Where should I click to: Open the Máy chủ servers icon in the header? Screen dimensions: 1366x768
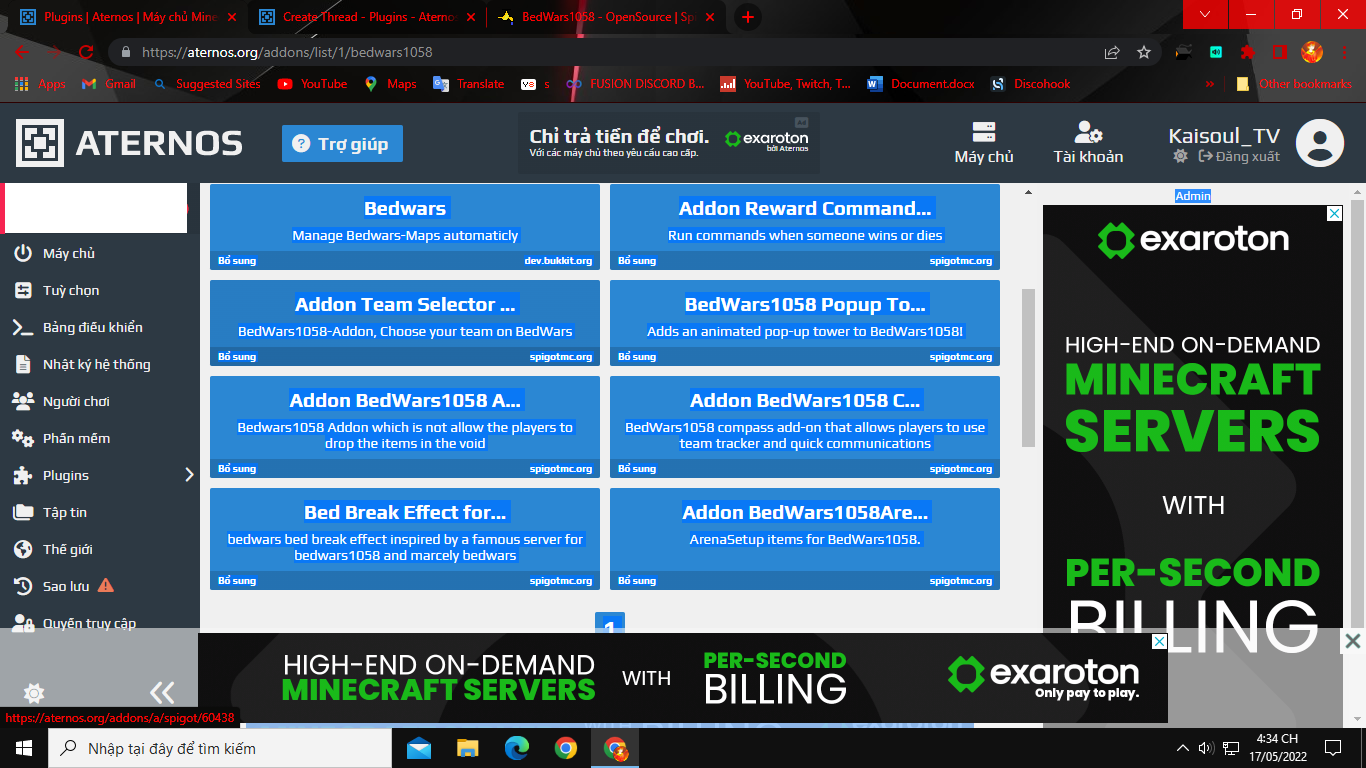click(984, 132)
